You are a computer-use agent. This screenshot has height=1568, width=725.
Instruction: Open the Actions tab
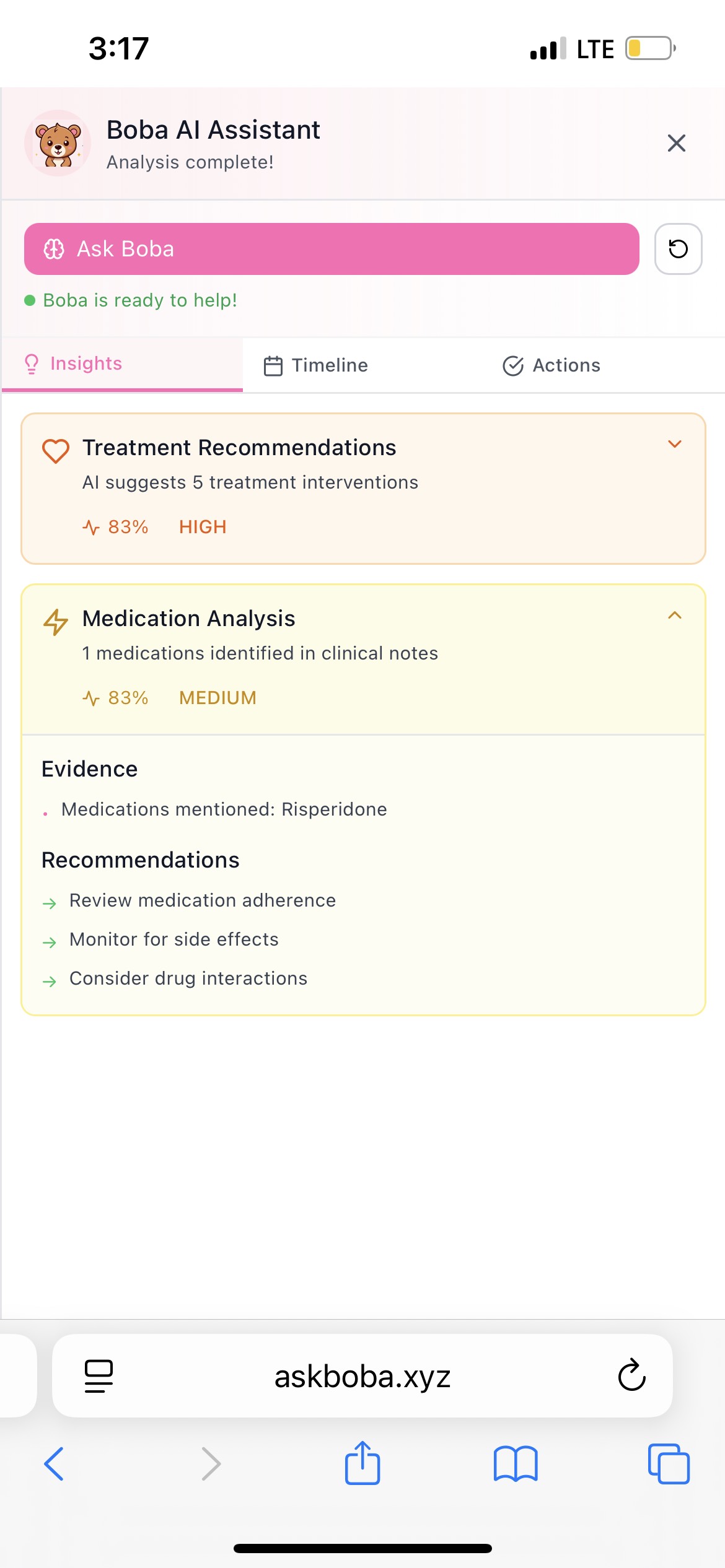551,365
